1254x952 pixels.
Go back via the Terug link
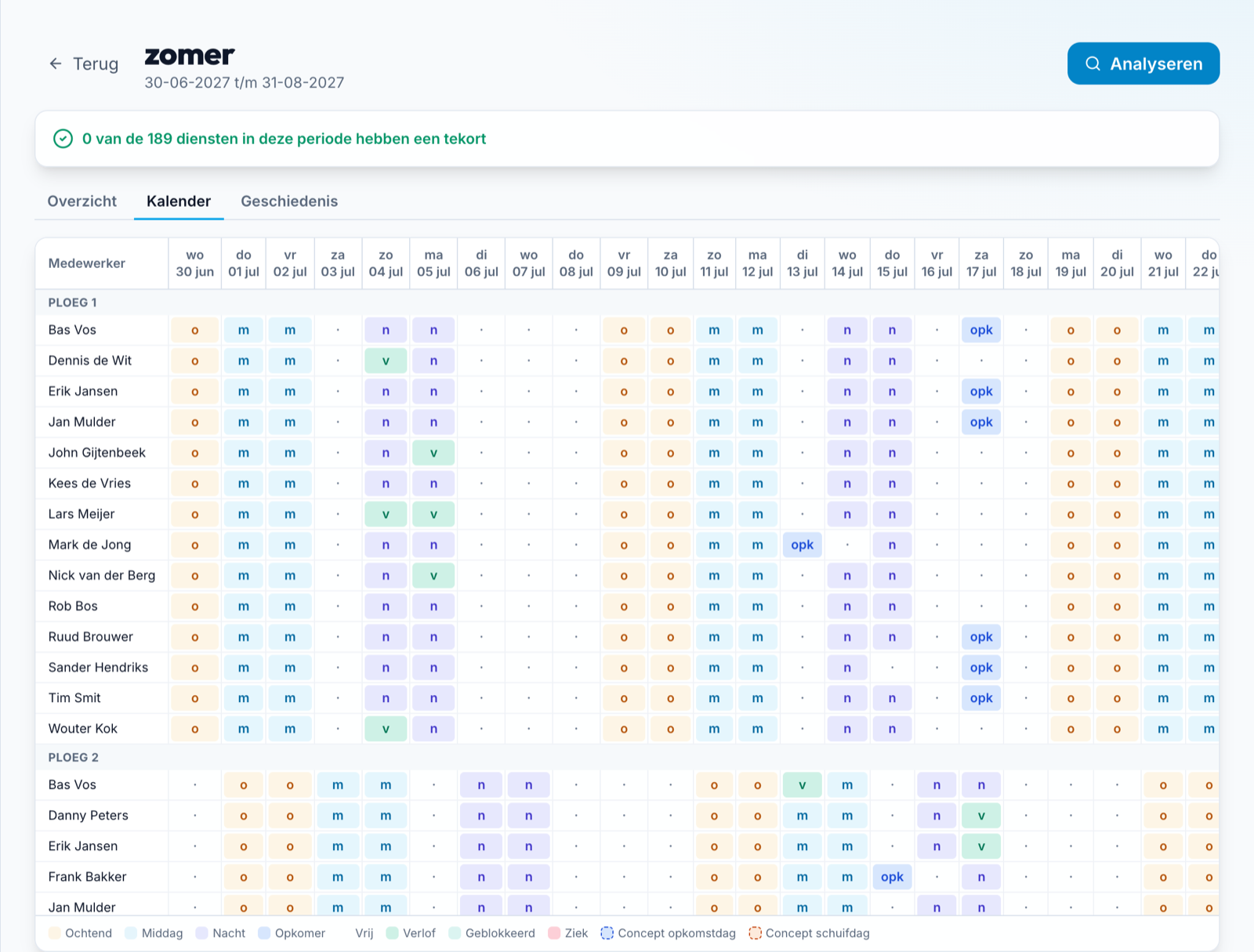pos(84,63)
